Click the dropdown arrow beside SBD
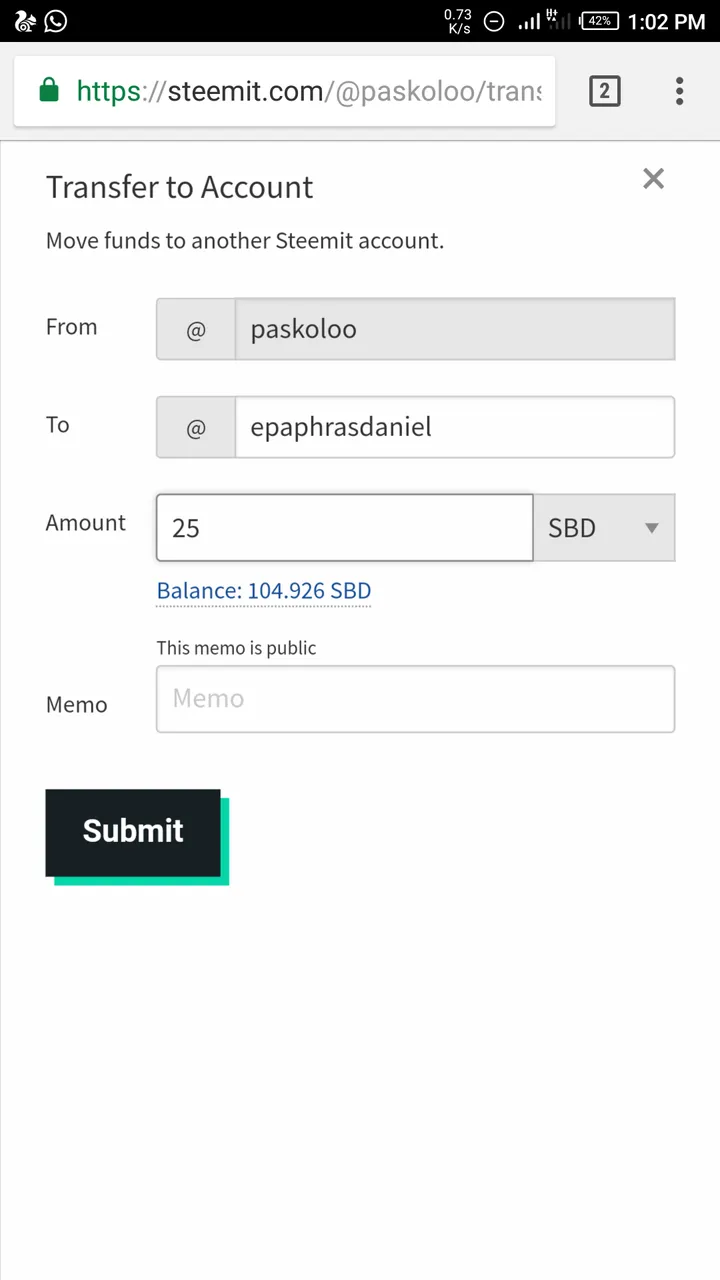 point(651,528)
